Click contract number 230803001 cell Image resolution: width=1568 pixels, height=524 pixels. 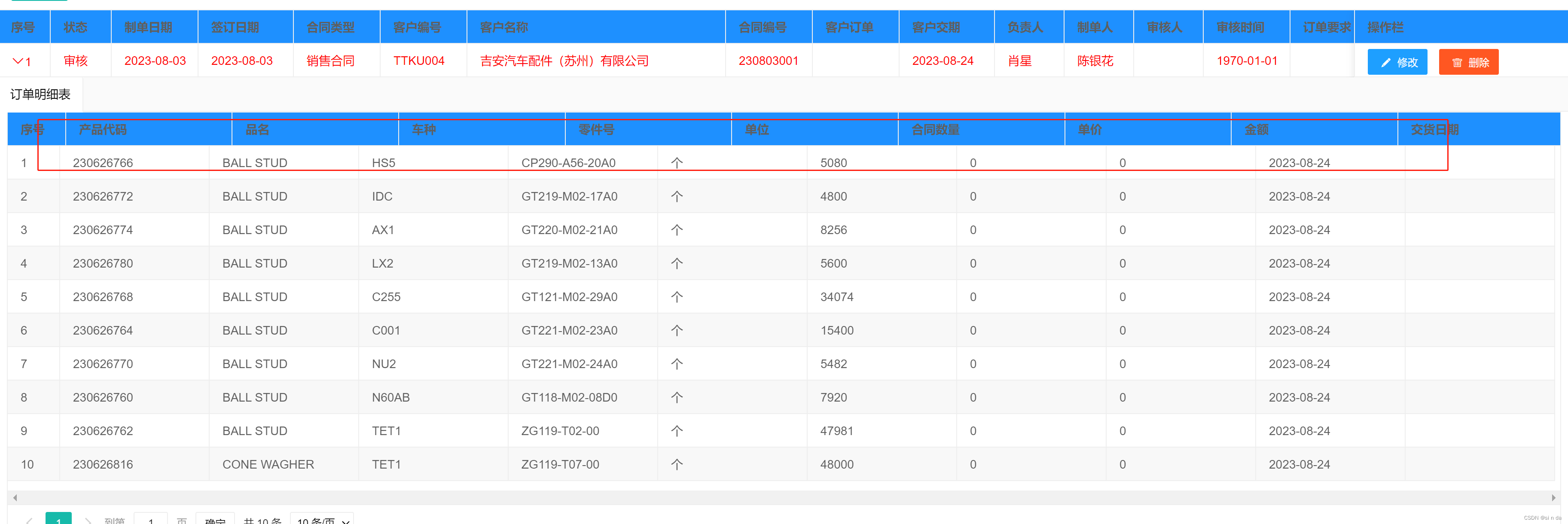click(768, 61)
